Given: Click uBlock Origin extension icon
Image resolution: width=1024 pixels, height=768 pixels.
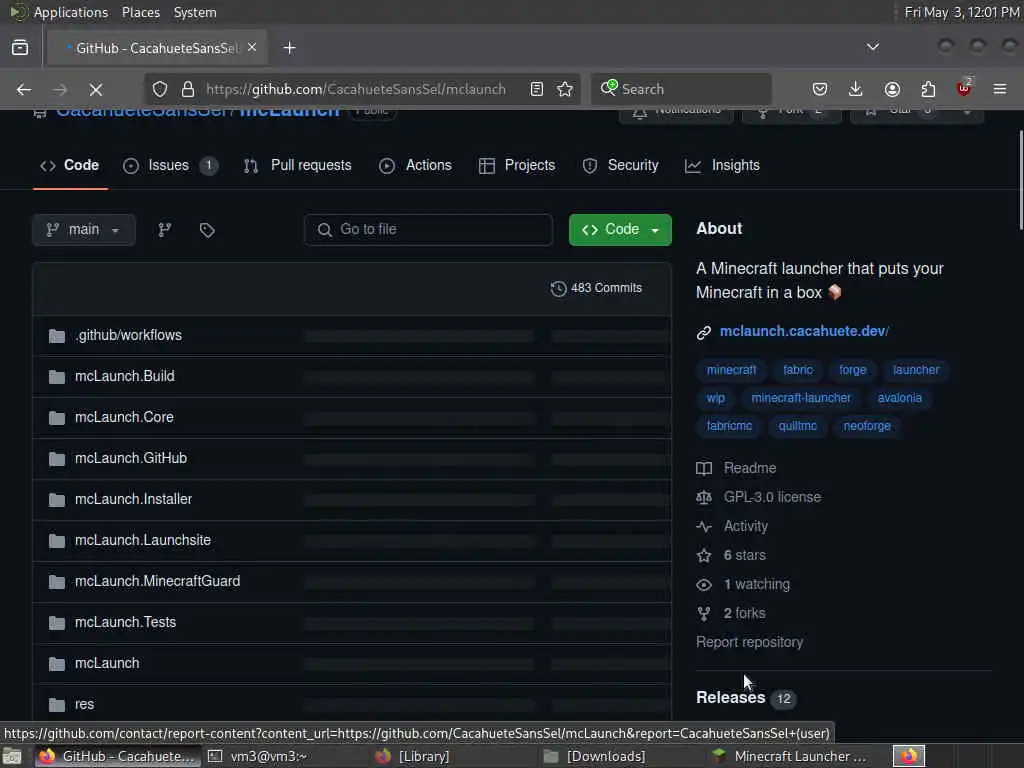Looking at the screenshot, I should click(964, 88).
